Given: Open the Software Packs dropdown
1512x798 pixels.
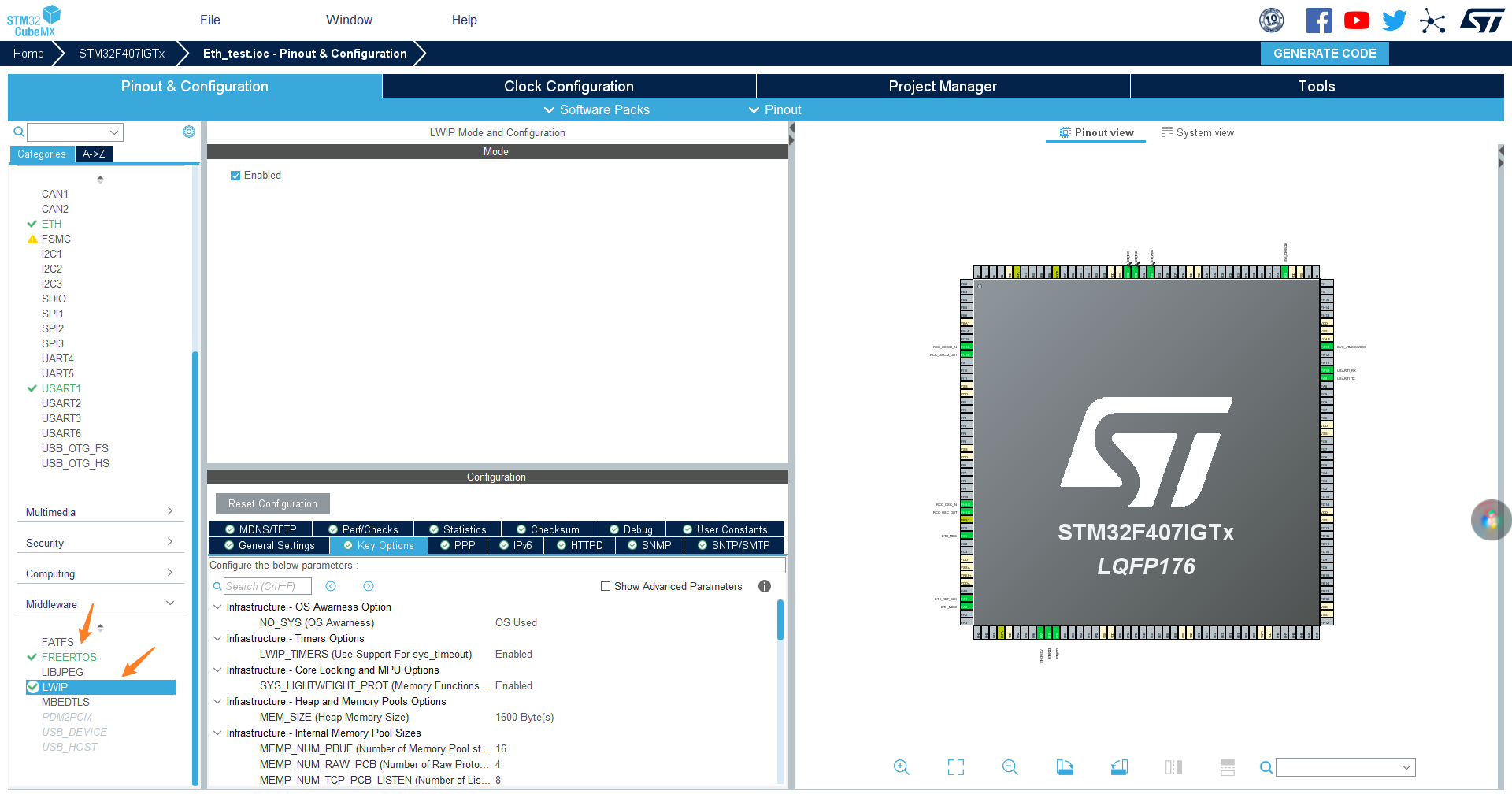Looking at the screenshot, I should click(596, 109).
